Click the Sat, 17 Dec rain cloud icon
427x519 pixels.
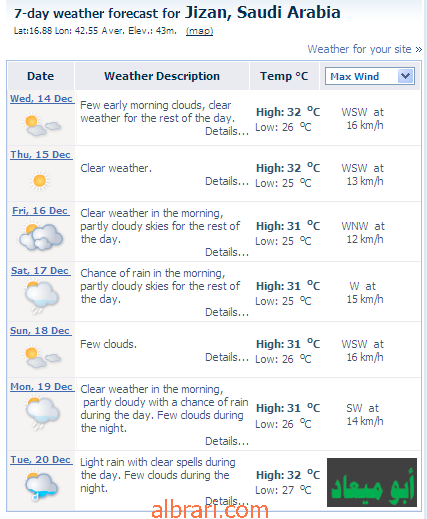(41, 297)
